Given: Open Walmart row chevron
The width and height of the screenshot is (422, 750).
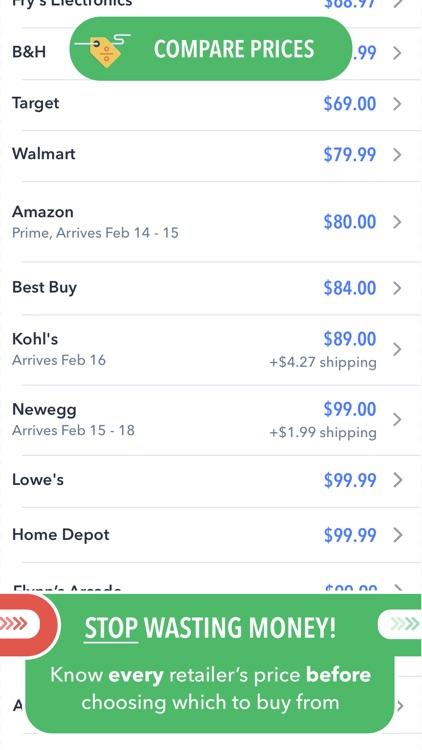Looking at the screenshot, I should pyautogui.click(x=397, y=154).
